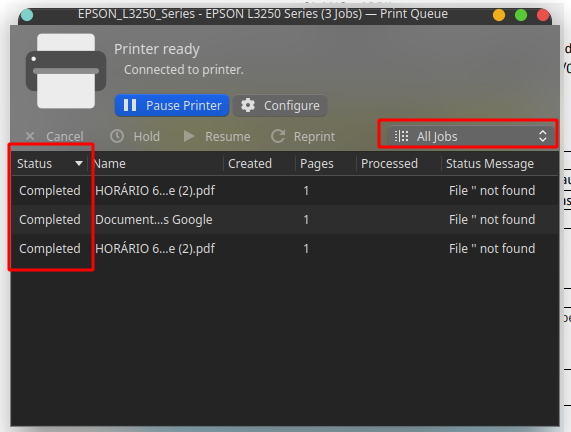Open the Configure printer settings
The height and width of the screenshot is (432, 571).
click(280, 106)
